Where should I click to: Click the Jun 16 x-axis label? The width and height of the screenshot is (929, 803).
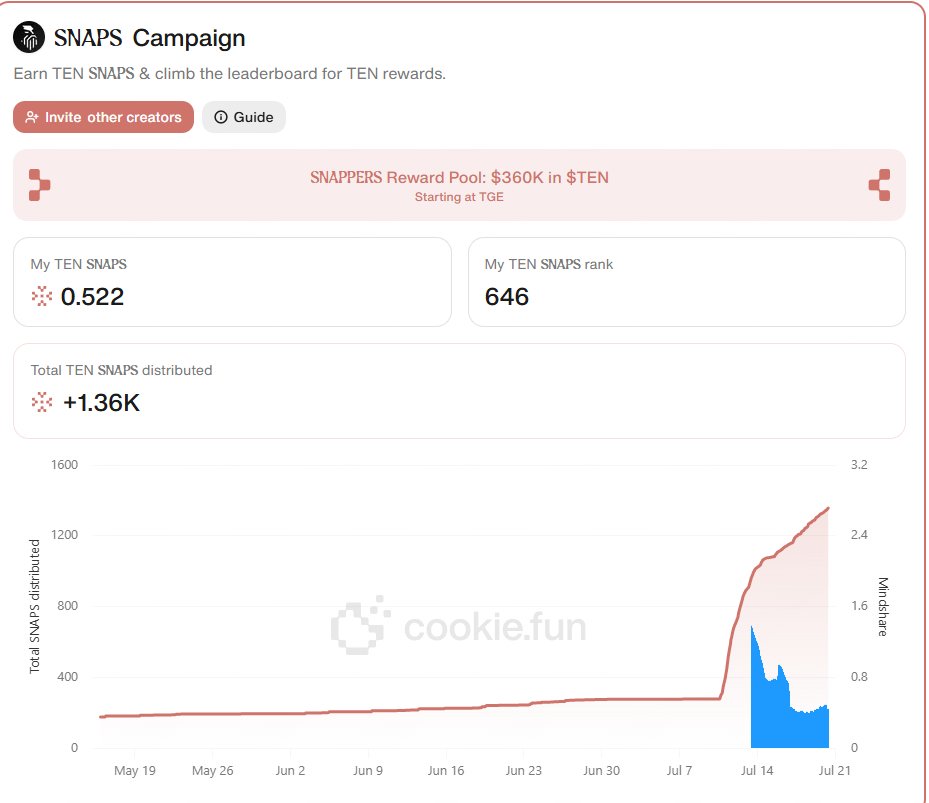tap(446, 770)
